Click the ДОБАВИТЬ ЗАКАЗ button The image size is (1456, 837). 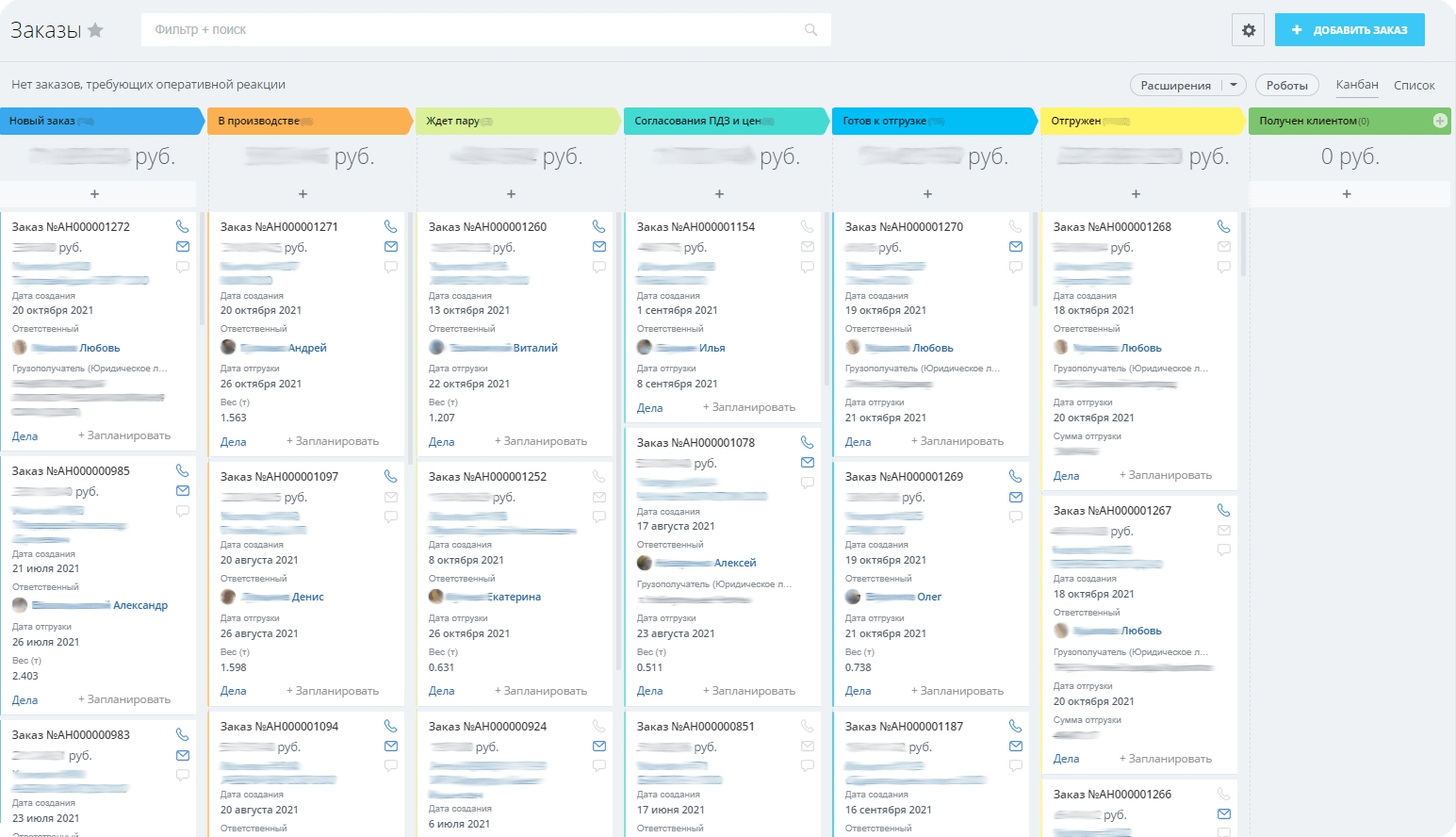[x=1350, y=30]
